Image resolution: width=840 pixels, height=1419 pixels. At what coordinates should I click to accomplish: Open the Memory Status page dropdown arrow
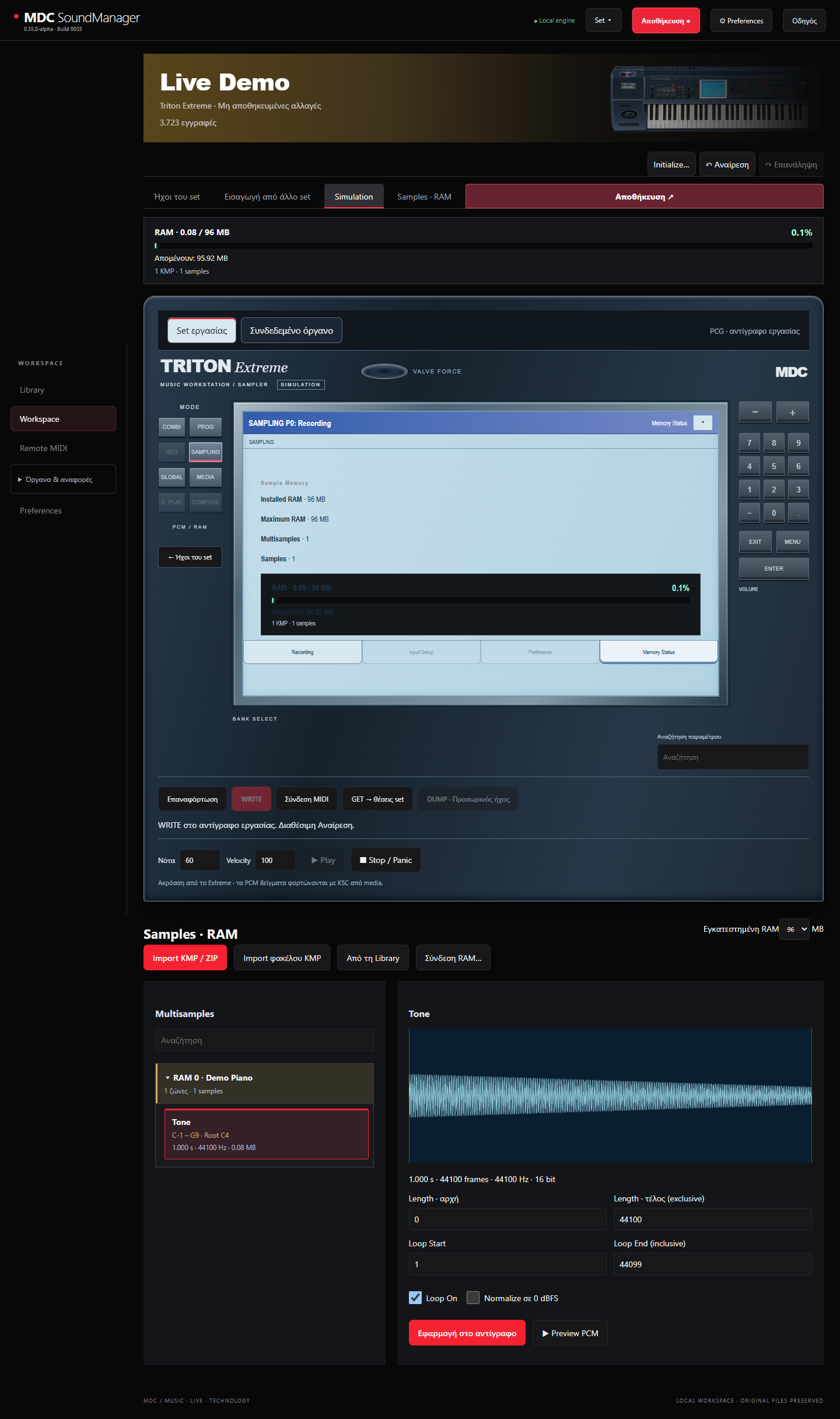[x=702, y=423]
